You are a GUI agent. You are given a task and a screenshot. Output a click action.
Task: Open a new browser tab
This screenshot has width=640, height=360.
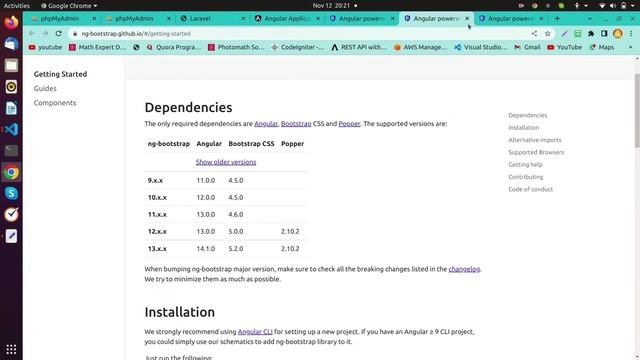coord(557,18)
